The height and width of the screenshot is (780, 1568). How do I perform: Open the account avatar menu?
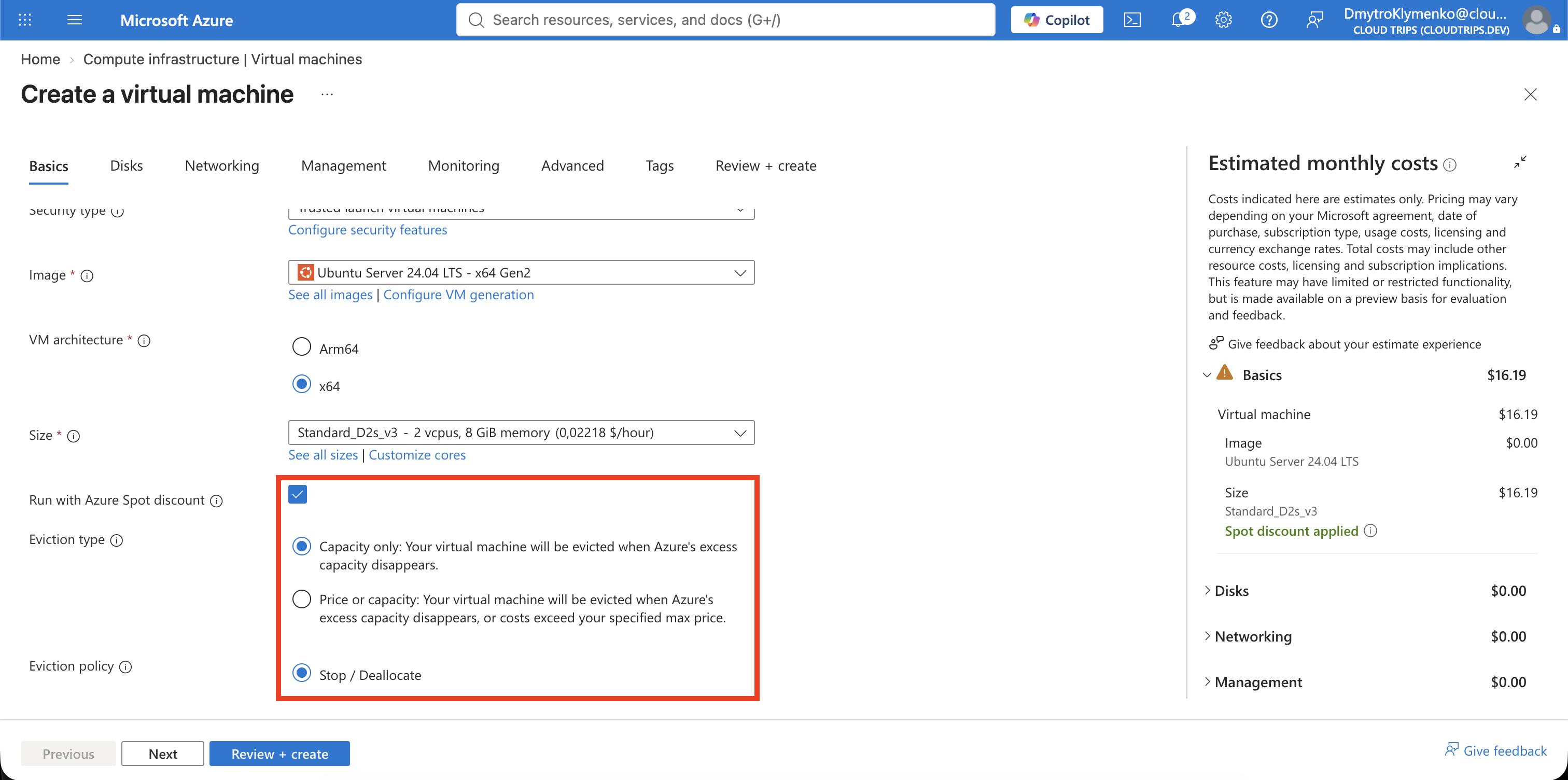[1536, 20]
